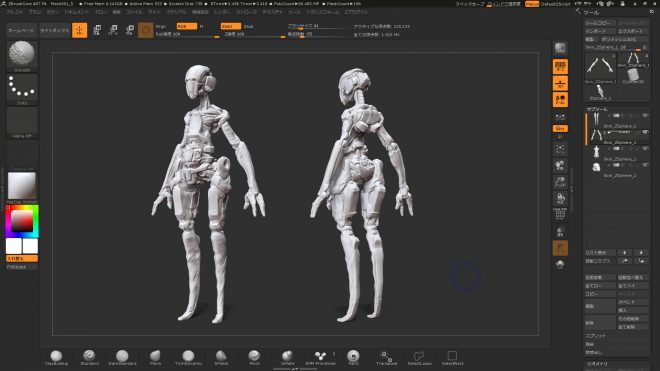
Task: Choose the SelectRect tool
Action: (x=452, y=358)
